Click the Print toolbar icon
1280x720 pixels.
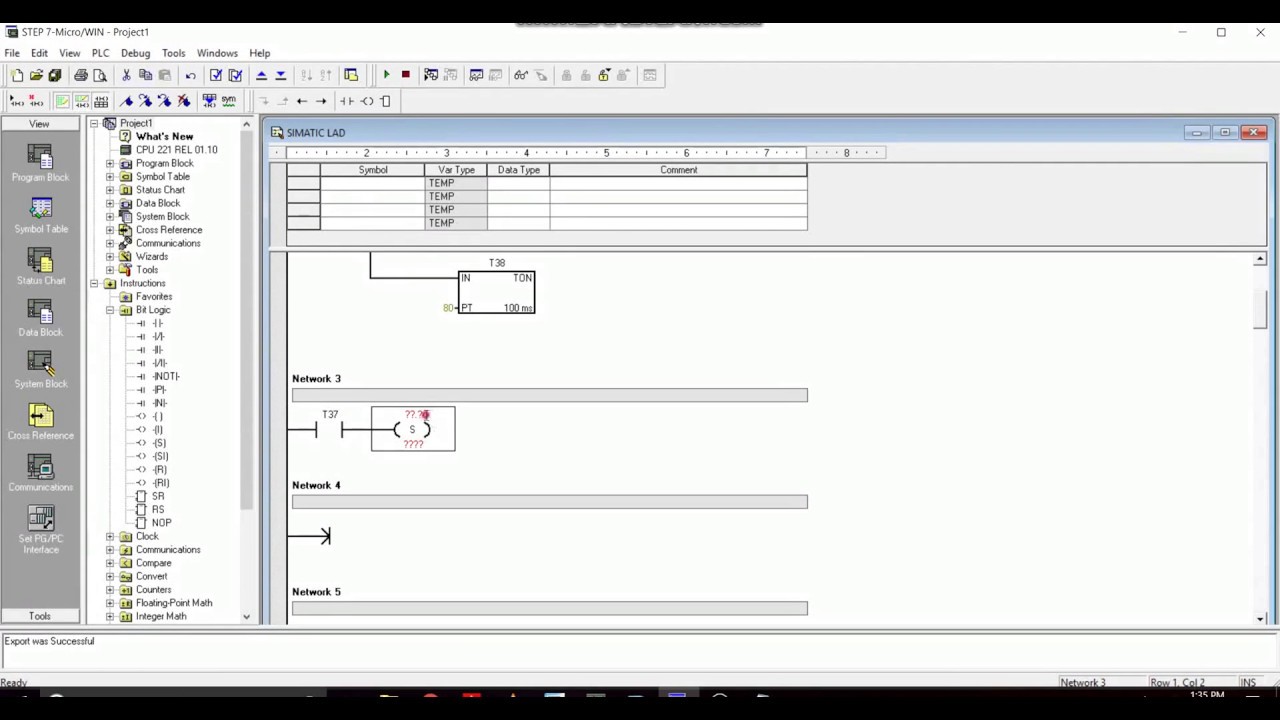[81, 75]
